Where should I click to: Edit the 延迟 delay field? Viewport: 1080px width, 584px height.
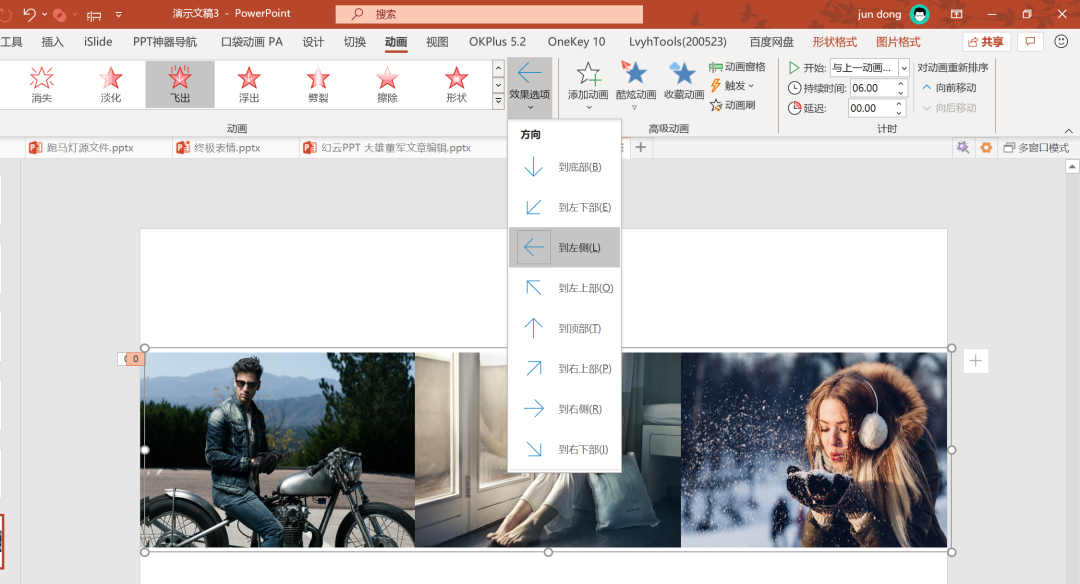click(871, 108)
